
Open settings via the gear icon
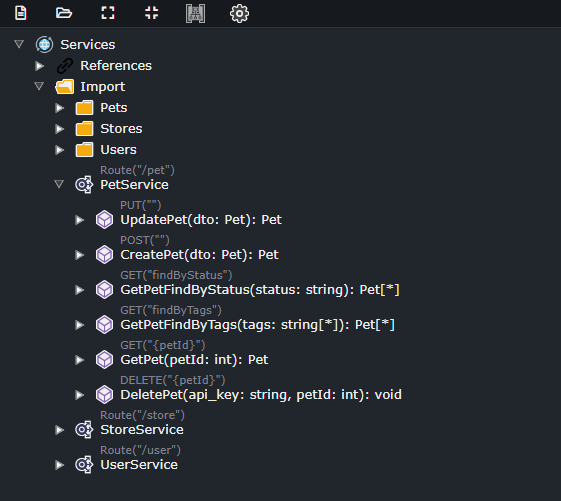coord(239,14)
